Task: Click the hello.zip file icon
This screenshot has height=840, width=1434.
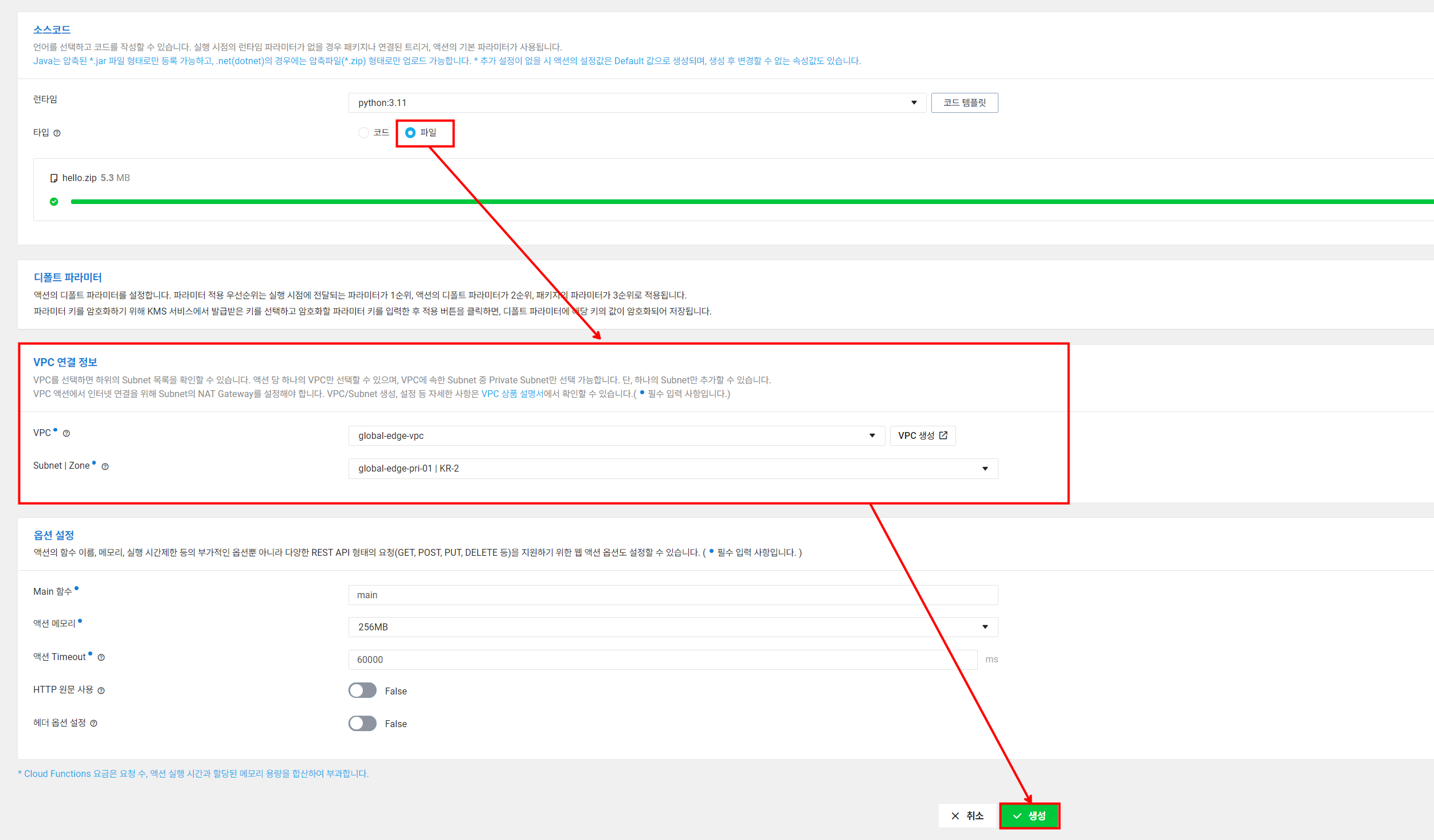Action: pyautogui.click(x=54, y=178)
